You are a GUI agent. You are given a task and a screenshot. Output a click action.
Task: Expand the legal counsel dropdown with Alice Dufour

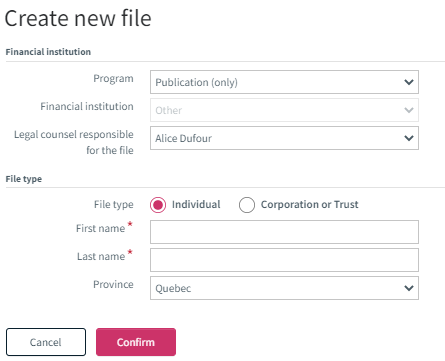tap(284, 138)
